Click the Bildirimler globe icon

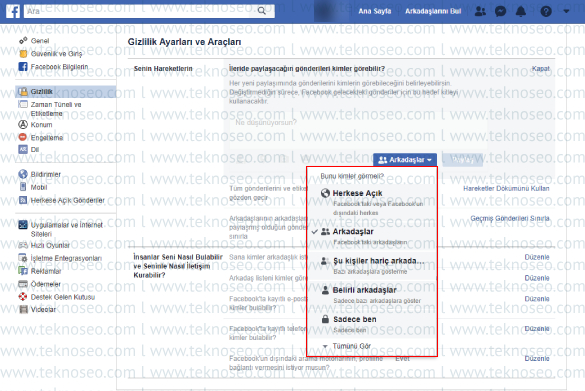tap(23, 174)
